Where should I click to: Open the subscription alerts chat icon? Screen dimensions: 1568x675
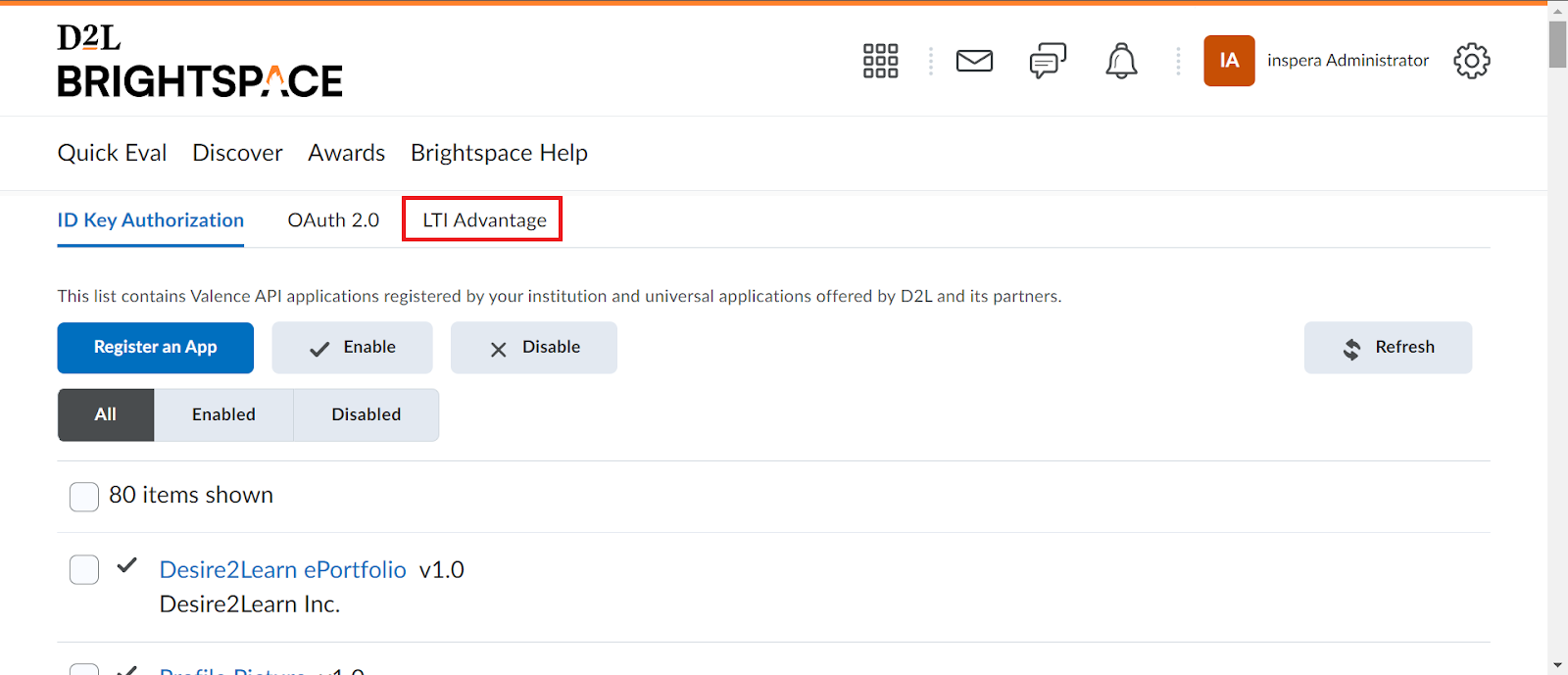[x=1048, y=61]
